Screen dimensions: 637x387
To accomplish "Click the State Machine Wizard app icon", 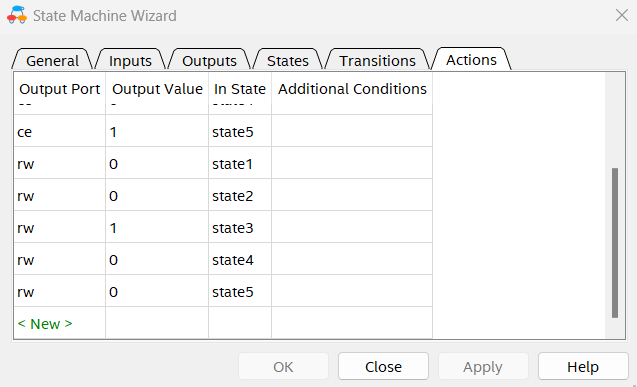I will (17, 15).
